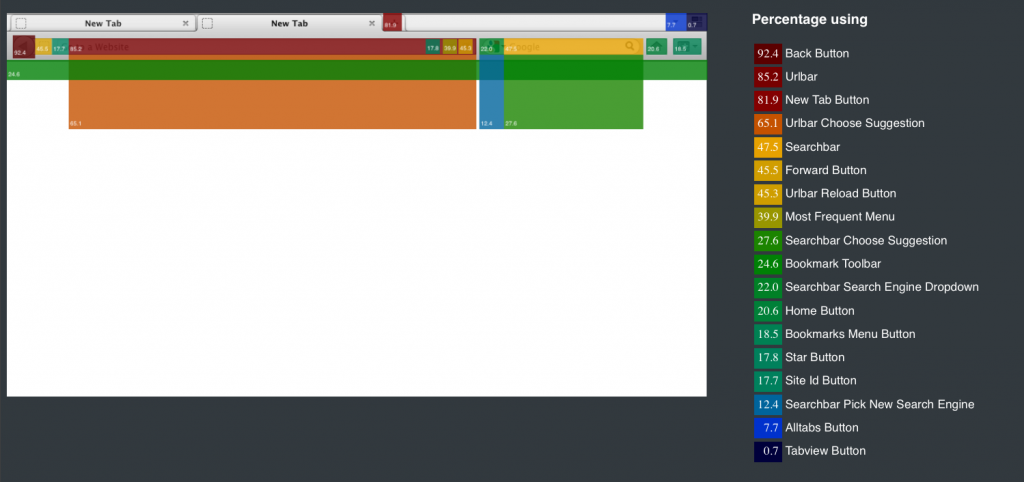Click the 'Star Button' legend label
This screenshot has width=1024, height=482.
pos(814,357)
